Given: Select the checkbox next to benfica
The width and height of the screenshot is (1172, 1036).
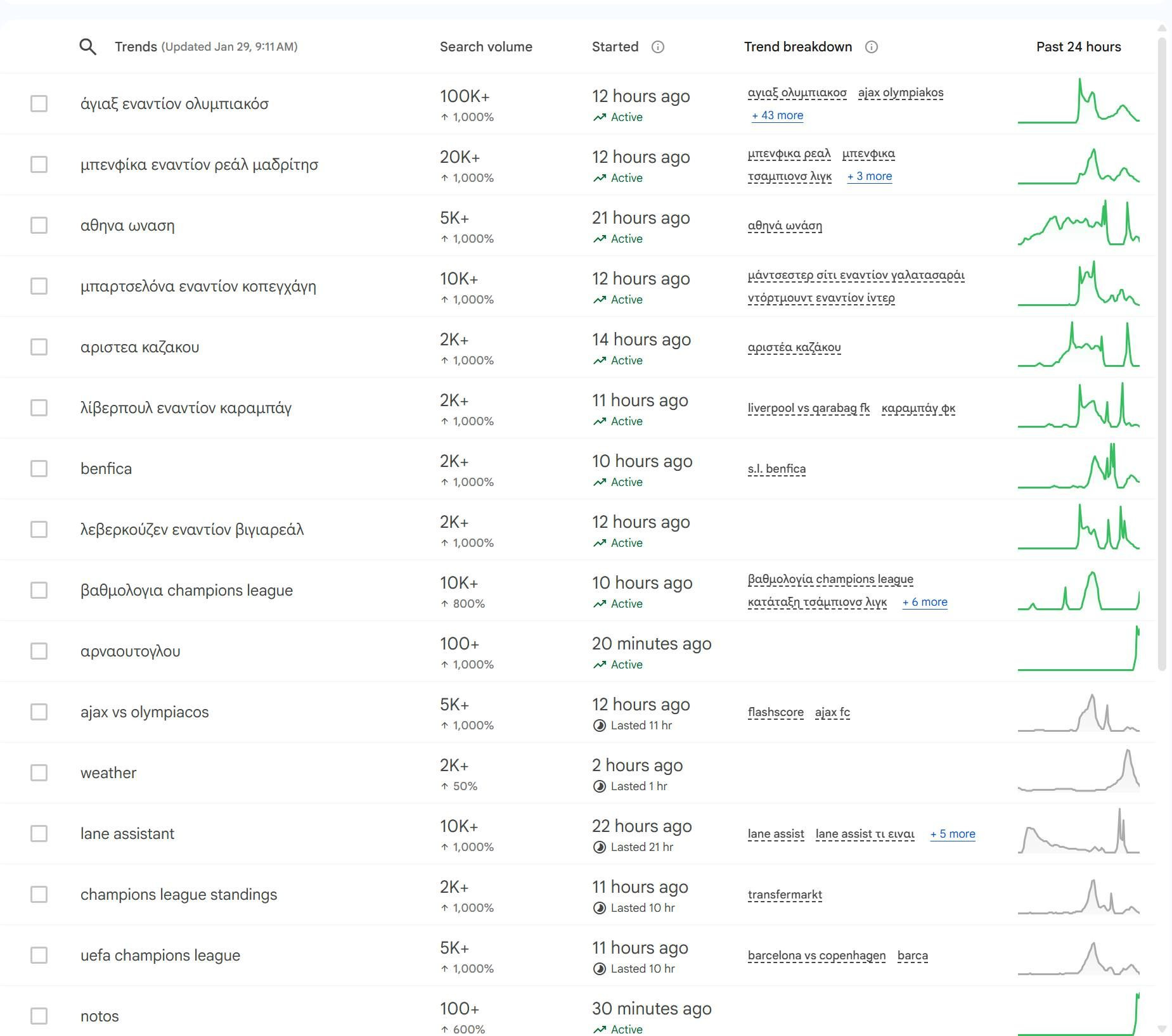Looking at the screenshot, I should click(39, 469).
